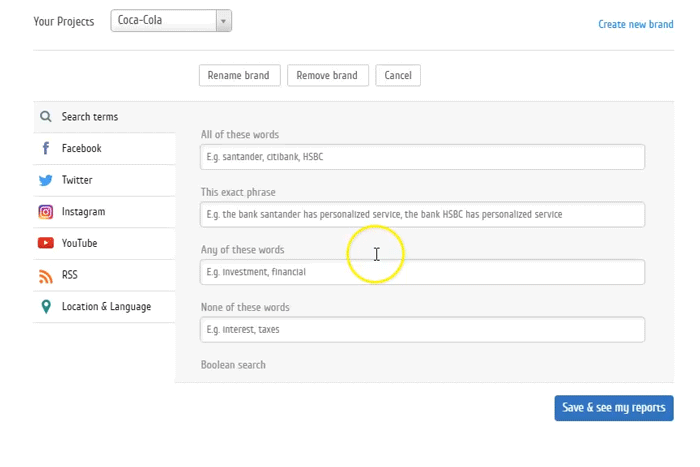Screen dimensions: 700x467
Task: Click the RSS feed icon
Action: (x=46, y=276)
